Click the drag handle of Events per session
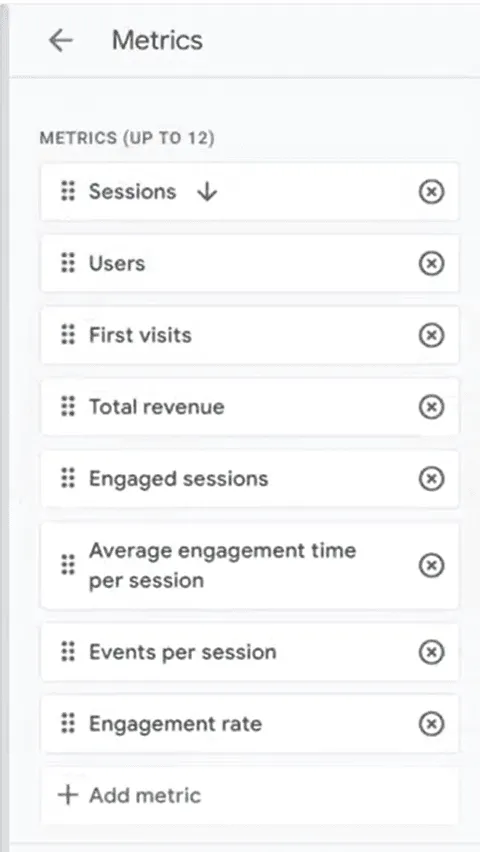 coord(68,652)
